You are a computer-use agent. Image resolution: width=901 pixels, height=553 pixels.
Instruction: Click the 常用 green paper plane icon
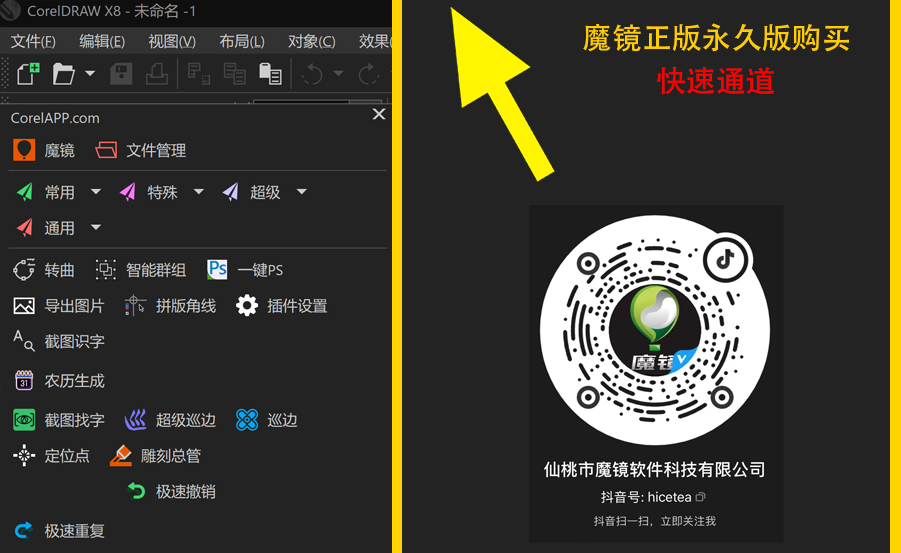pos(25,192)
